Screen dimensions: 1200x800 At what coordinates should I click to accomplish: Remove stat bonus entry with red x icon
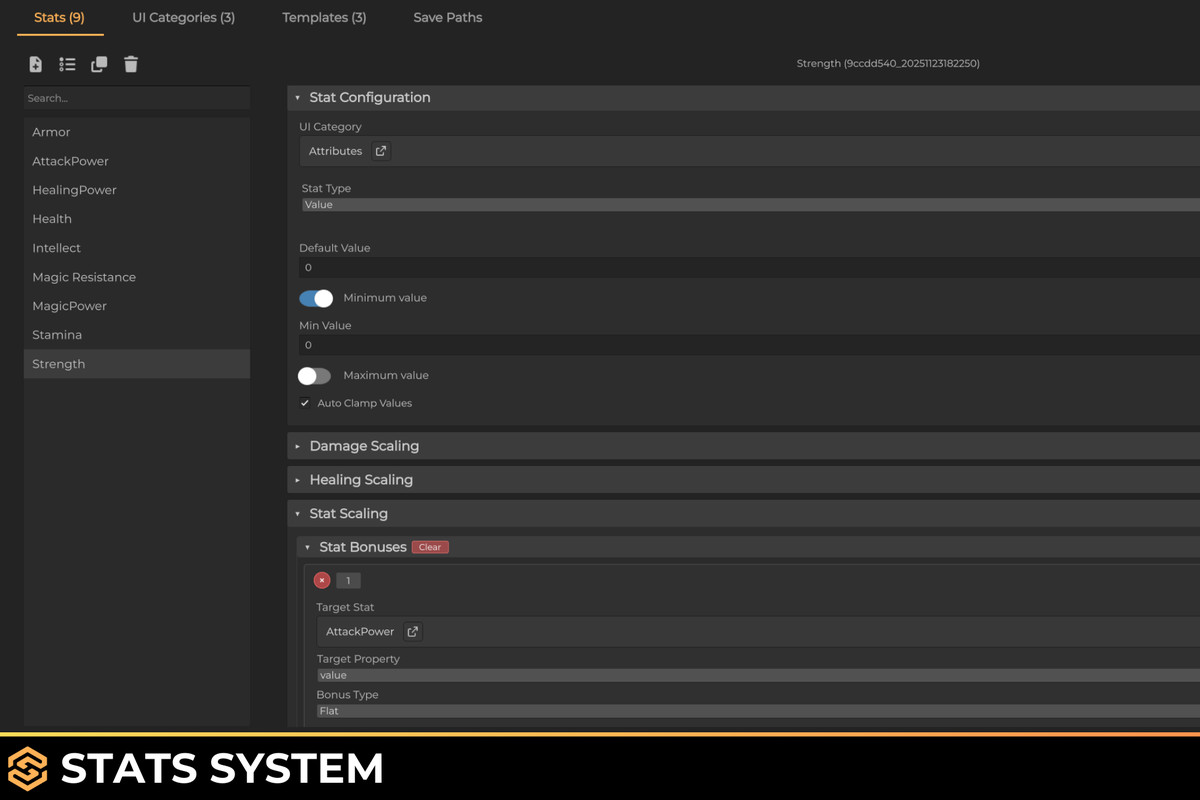pyautogui.click(x=321, y=580)
